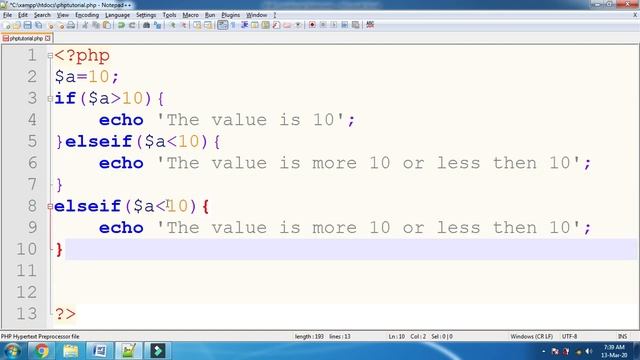Toggle the file Monitoring icon
640x360 pixels.
298,25
